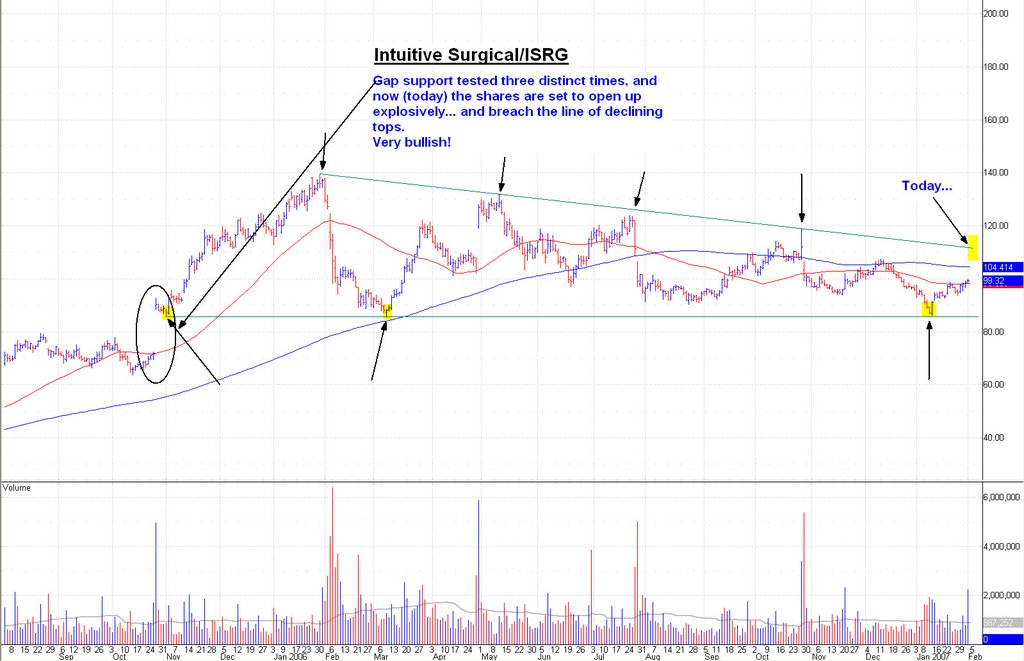1024x661 pixels.
Task: Click the 140.00 price axis label
Action: tap(996, 173)
